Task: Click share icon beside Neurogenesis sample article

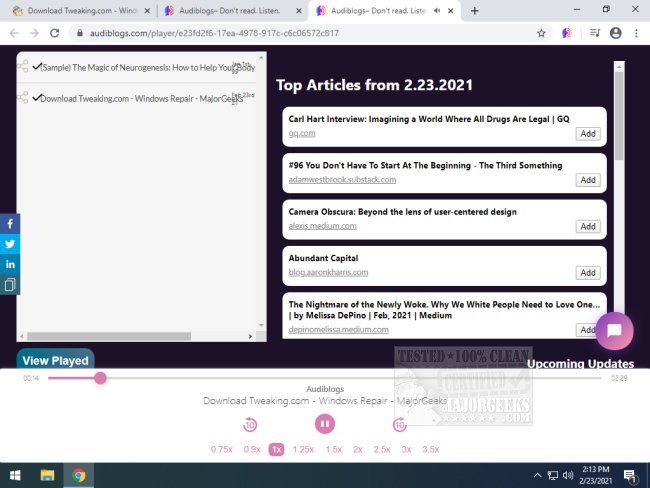Action: coord(23,66)
